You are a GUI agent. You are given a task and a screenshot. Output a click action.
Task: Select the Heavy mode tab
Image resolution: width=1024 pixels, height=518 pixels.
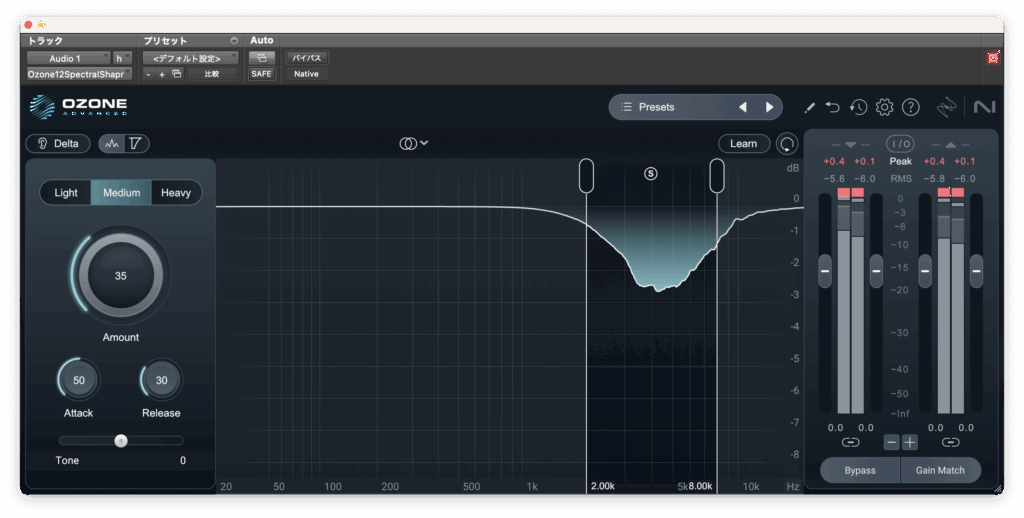176,193
